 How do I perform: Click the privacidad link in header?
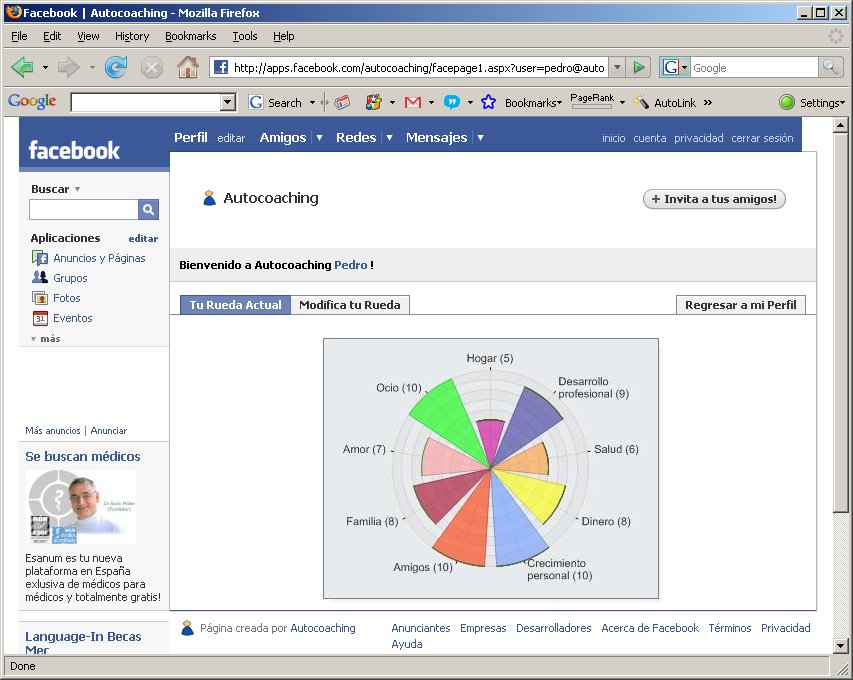(699, 138)
